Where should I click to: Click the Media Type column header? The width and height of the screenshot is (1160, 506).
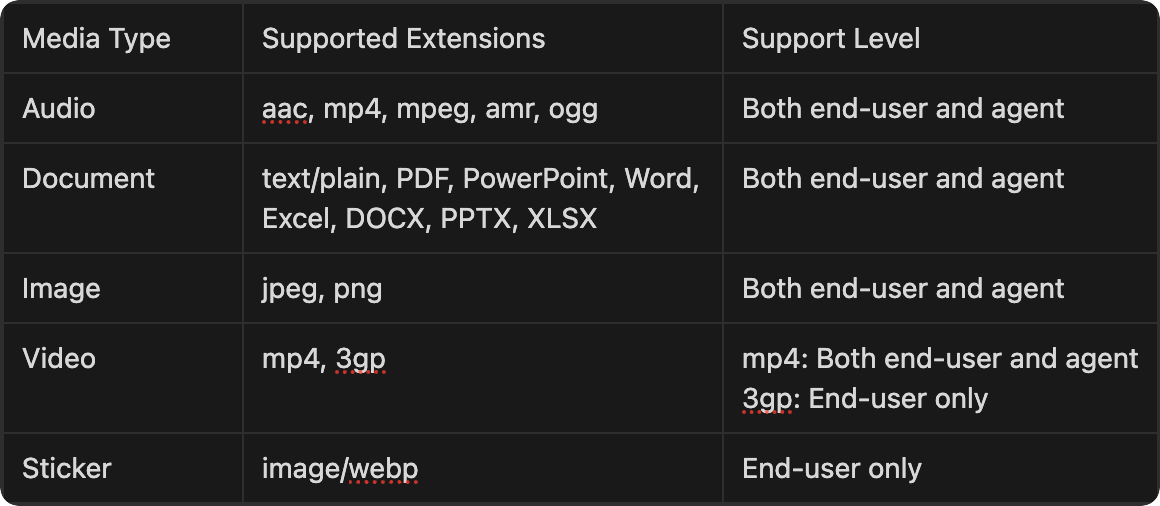click(x=96, y=39)
